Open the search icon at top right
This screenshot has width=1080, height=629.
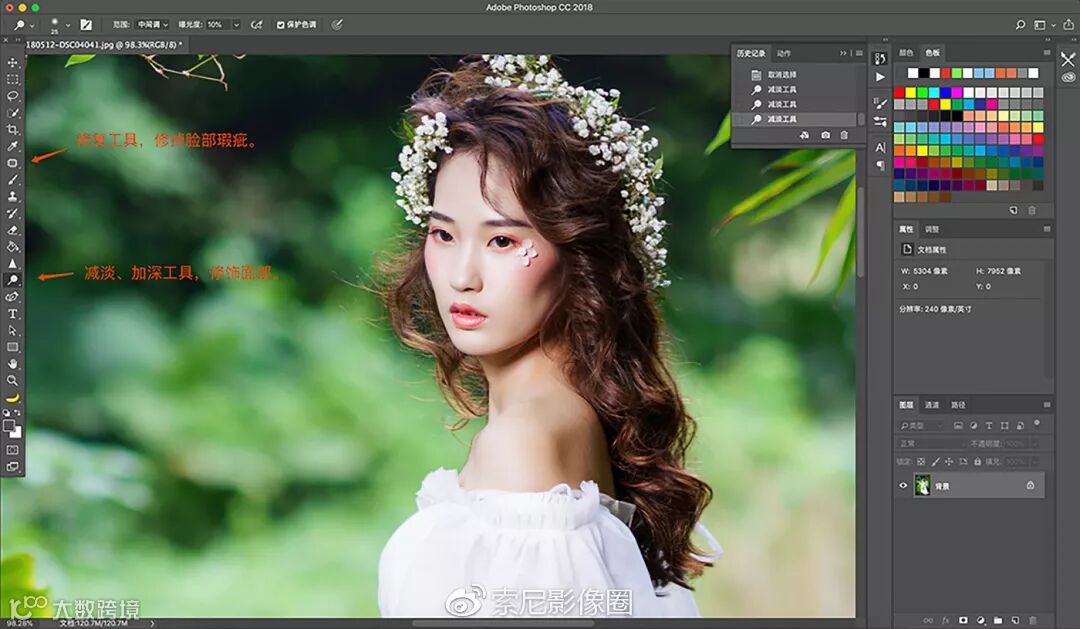(x=1020, y=25)
